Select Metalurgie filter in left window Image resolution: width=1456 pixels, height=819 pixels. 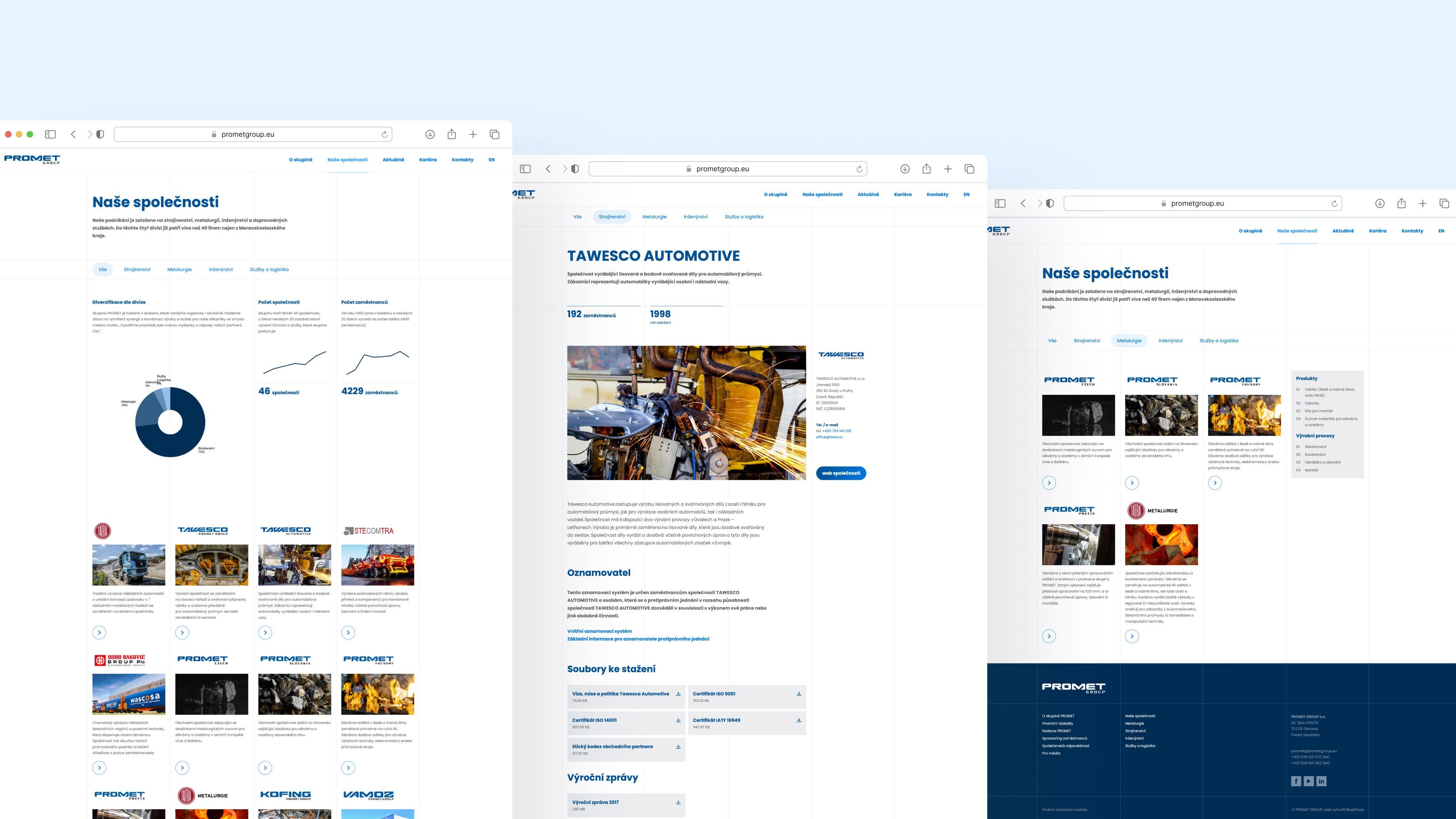[180, 269]
